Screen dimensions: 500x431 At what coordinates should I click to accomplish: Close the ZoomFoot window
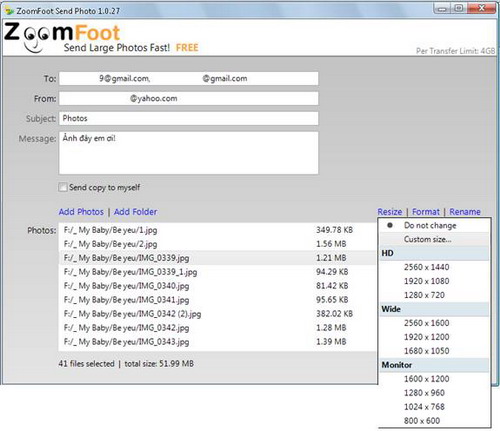[x=481, y=9]
